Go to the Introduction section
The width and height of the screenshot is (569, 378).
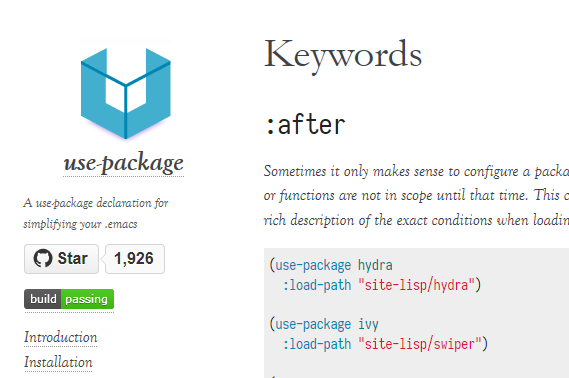click(x=61, y=337)
